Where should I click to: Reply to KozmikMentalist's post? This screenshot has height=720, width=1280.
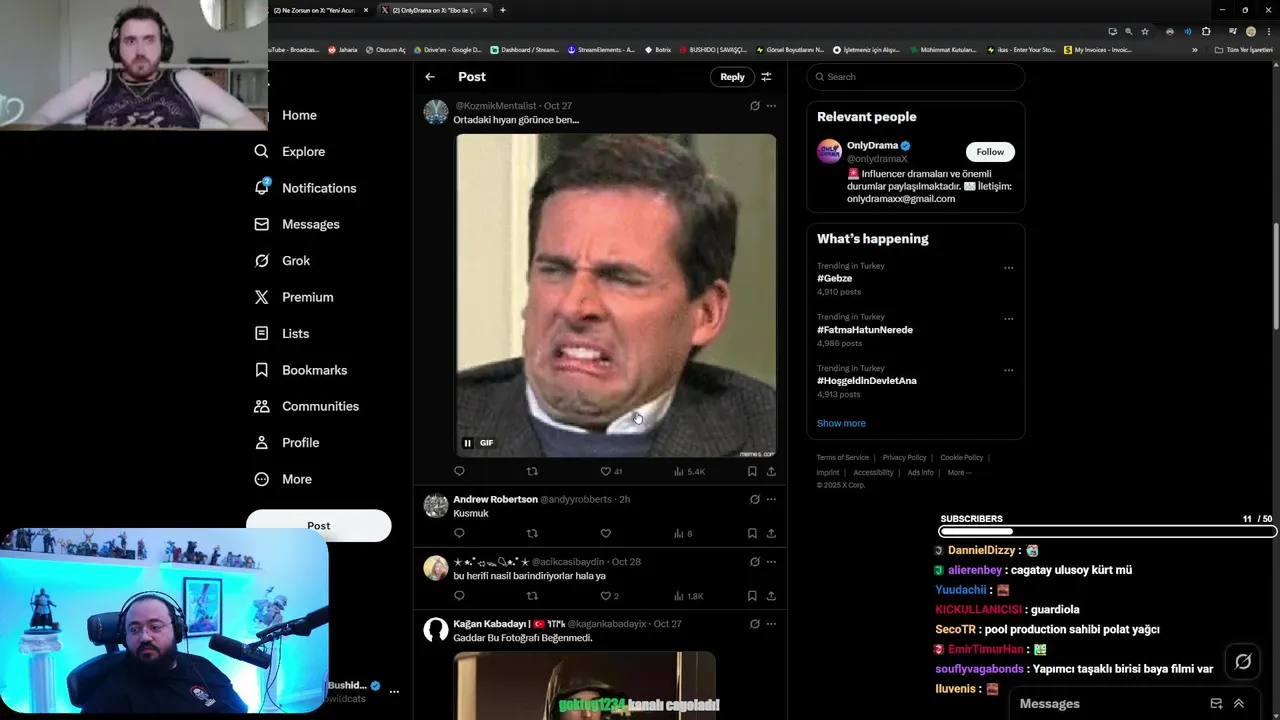[x=459, y=471]
